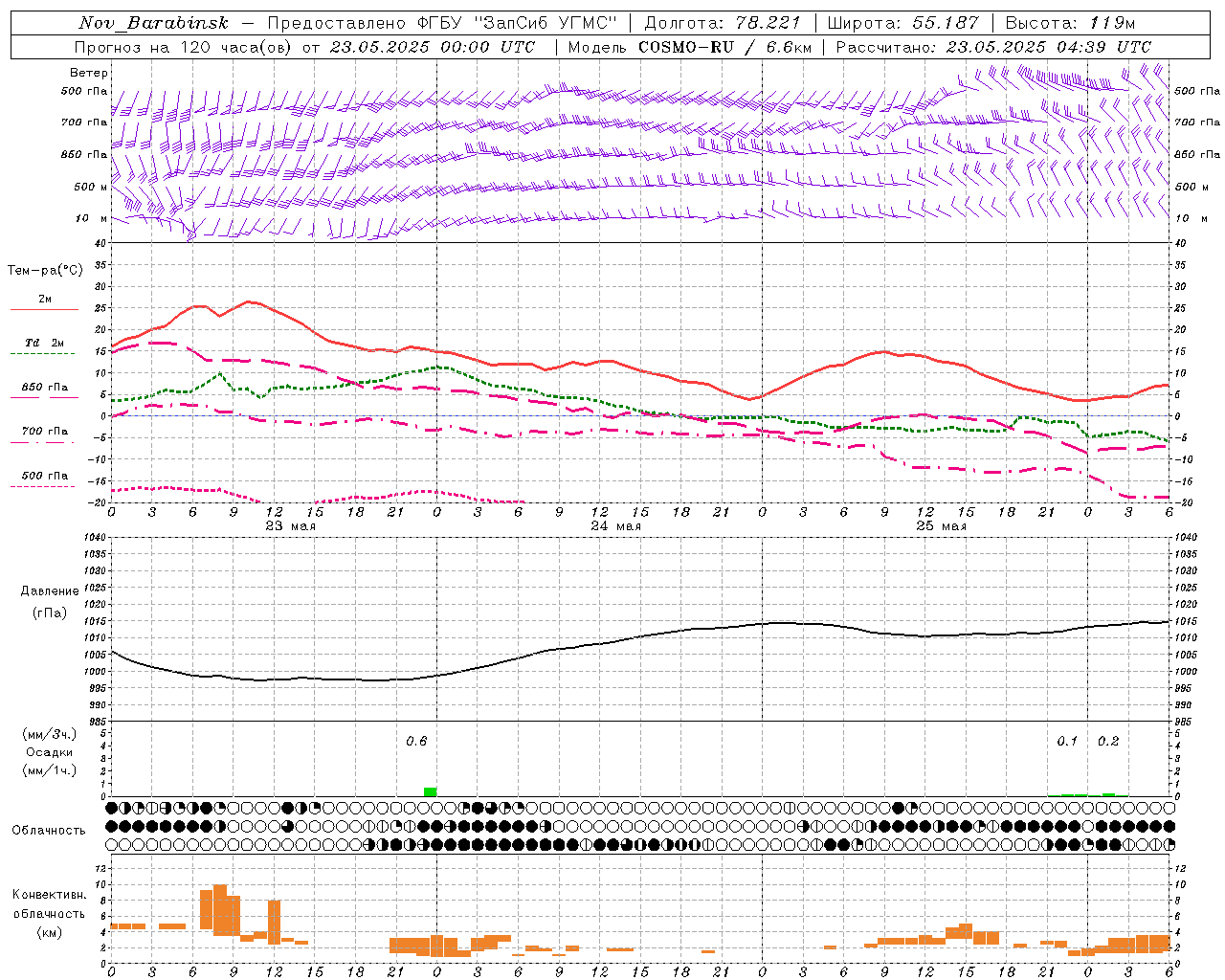The image size is (1225, 980).
Task: Click the 24 мая date label
Action: (x=615, y=526)
